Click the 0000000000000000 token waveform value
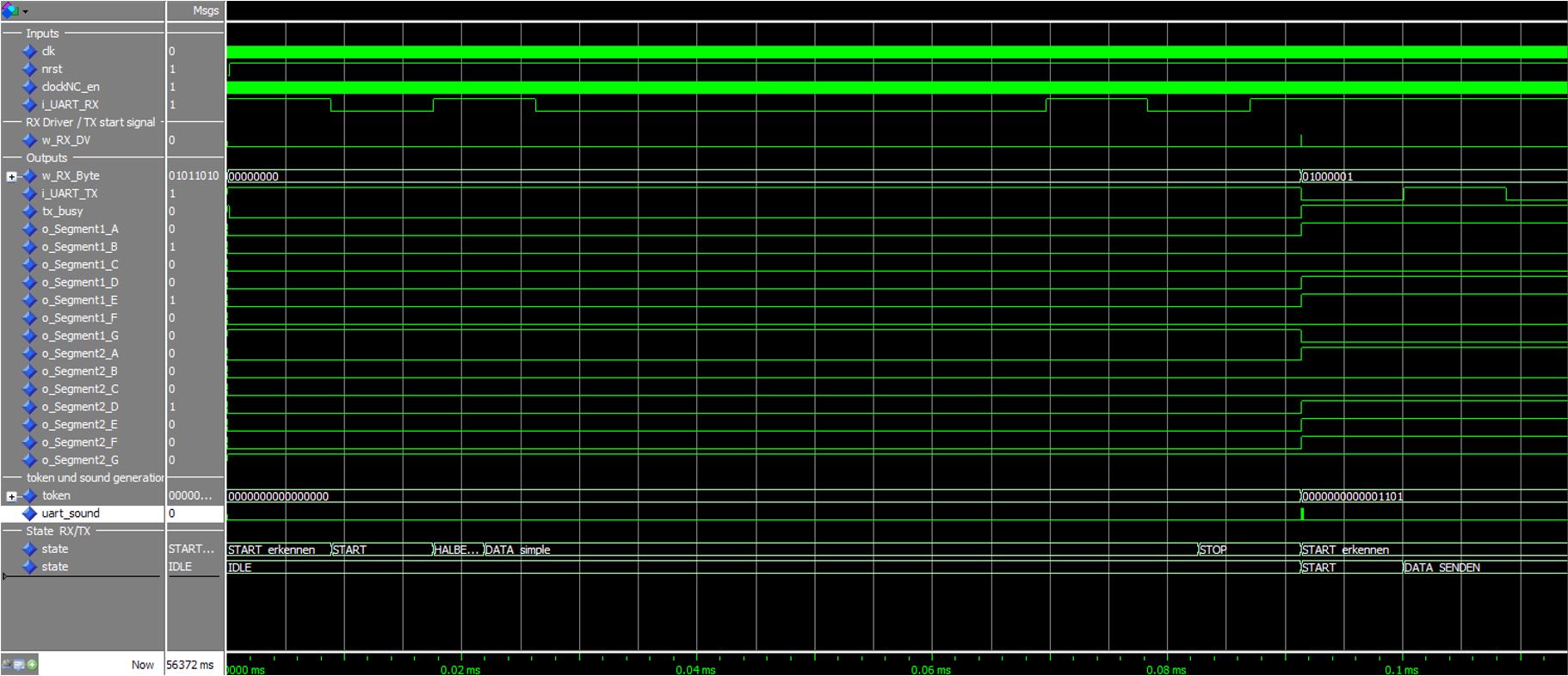This screenshot has height=676, width=1568. click(x=279, y=496)
